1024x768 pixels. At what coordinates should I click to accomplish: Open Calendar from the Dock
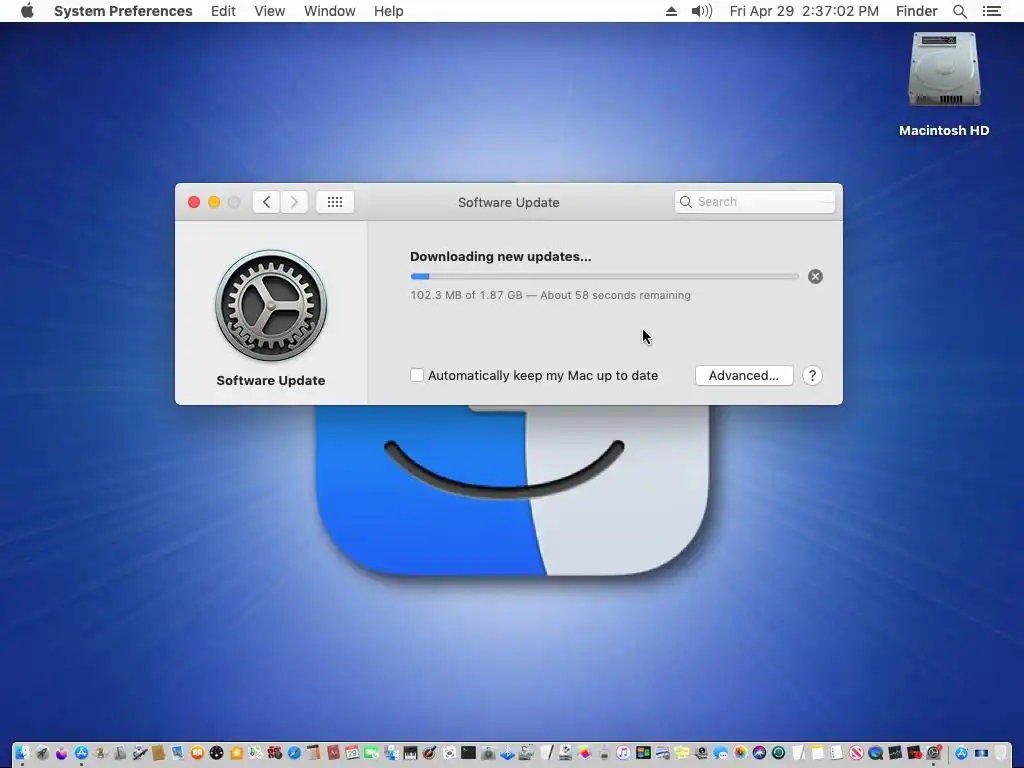click(x=352, y=753)
